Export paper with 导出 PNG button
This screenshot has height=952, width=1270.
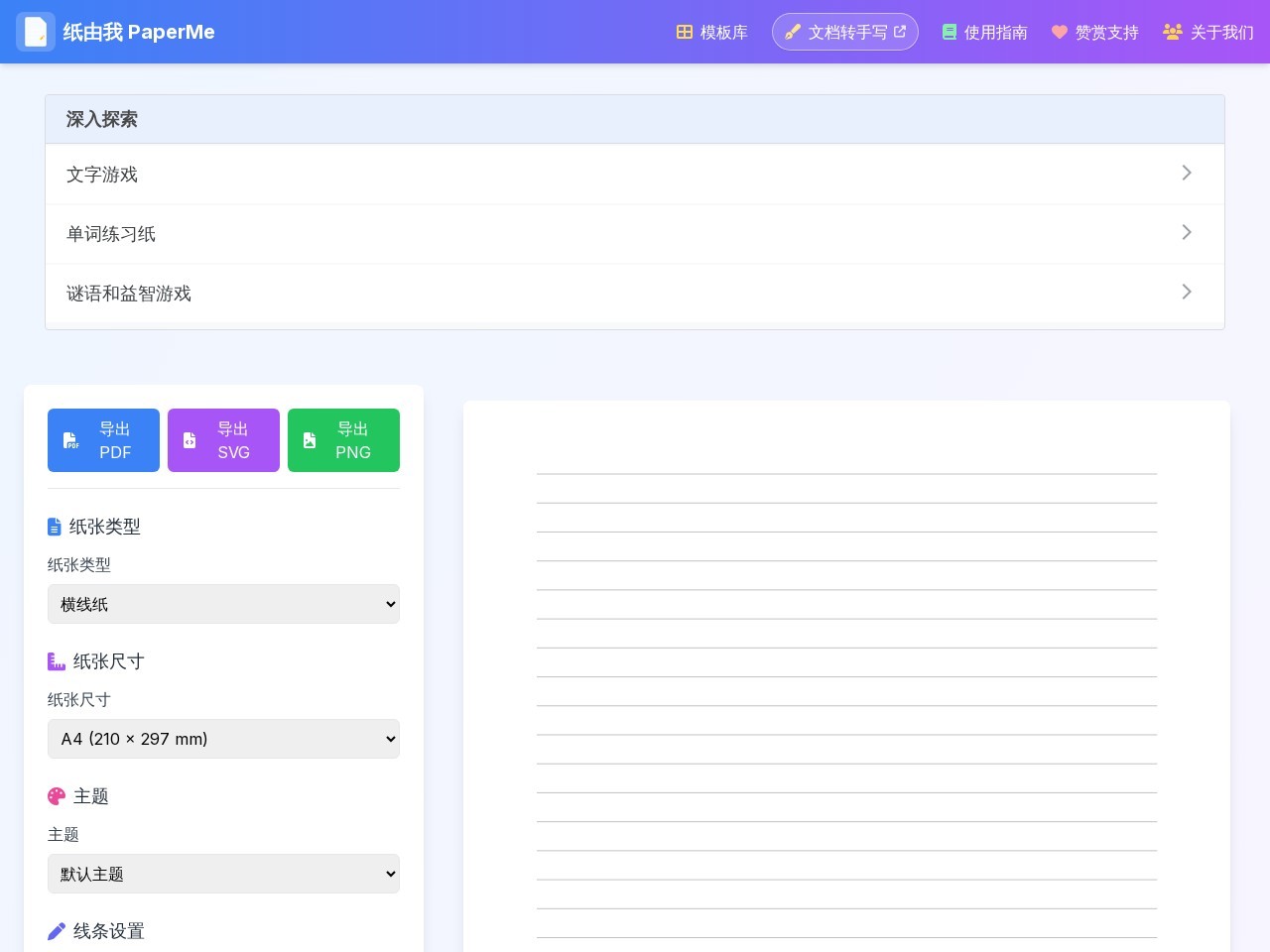(343, 440)
